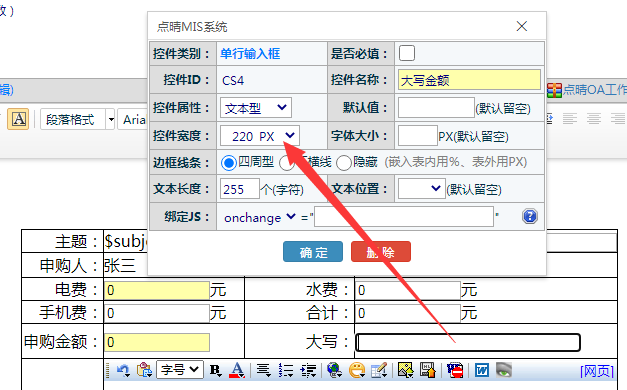
Task: Insert hyperlink using the globe icon
Action: [x=334, y=370]
